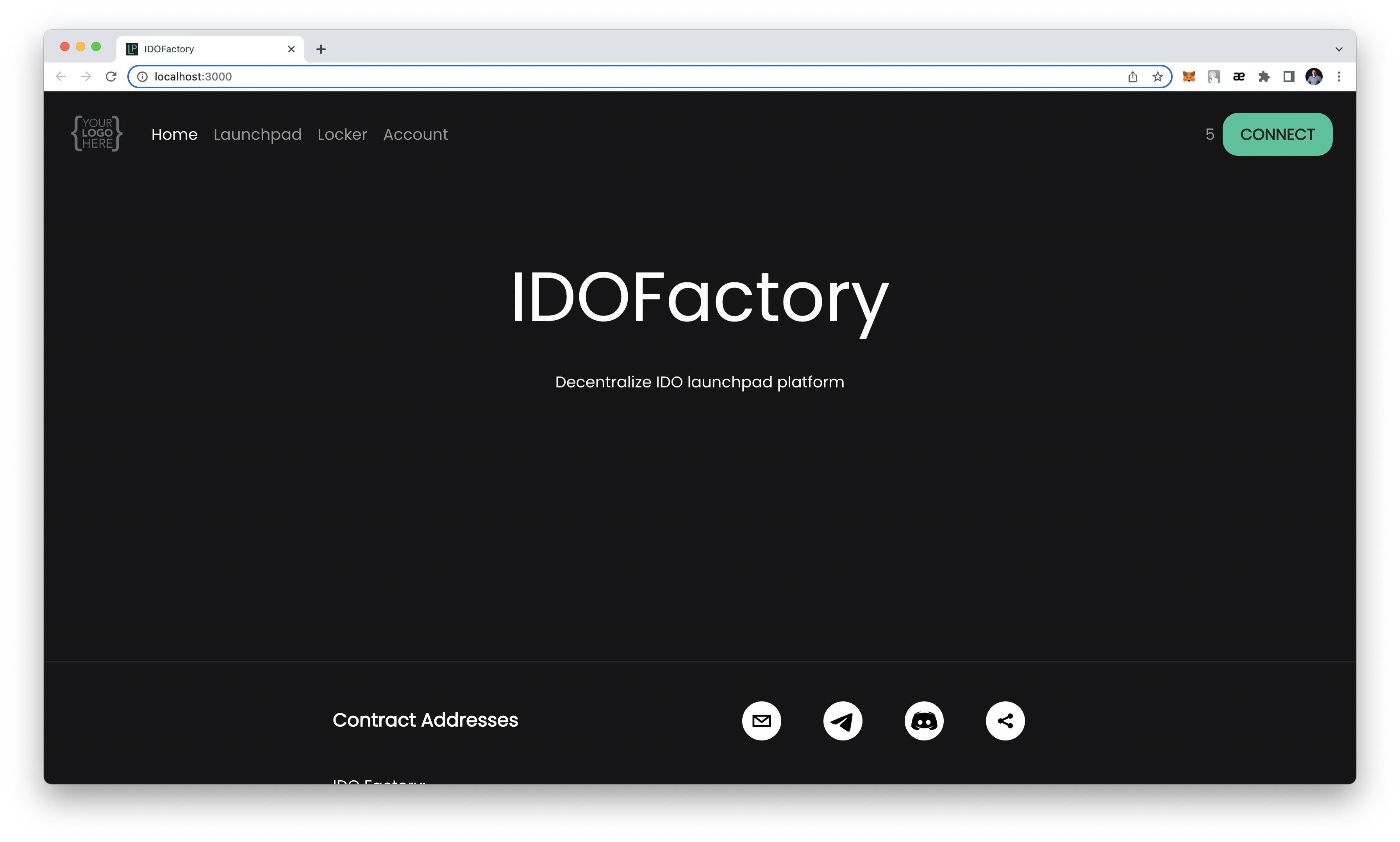Open the Locker nav item
Image resolution: width=1400 pixels, height=842 pixels.
(342, 134)
